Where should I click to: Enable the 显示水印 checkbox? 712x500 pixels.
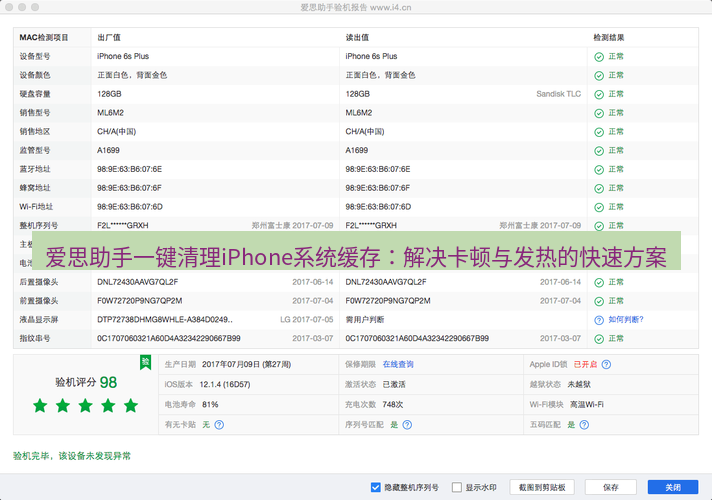pos(457,487)
